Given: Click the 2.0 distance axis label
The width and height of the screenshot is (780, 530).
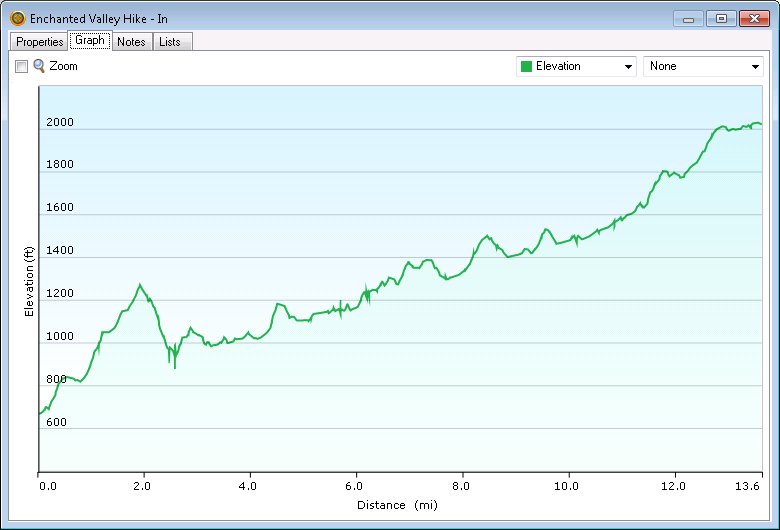Looking at the screenshot, I should coord(142,486).
